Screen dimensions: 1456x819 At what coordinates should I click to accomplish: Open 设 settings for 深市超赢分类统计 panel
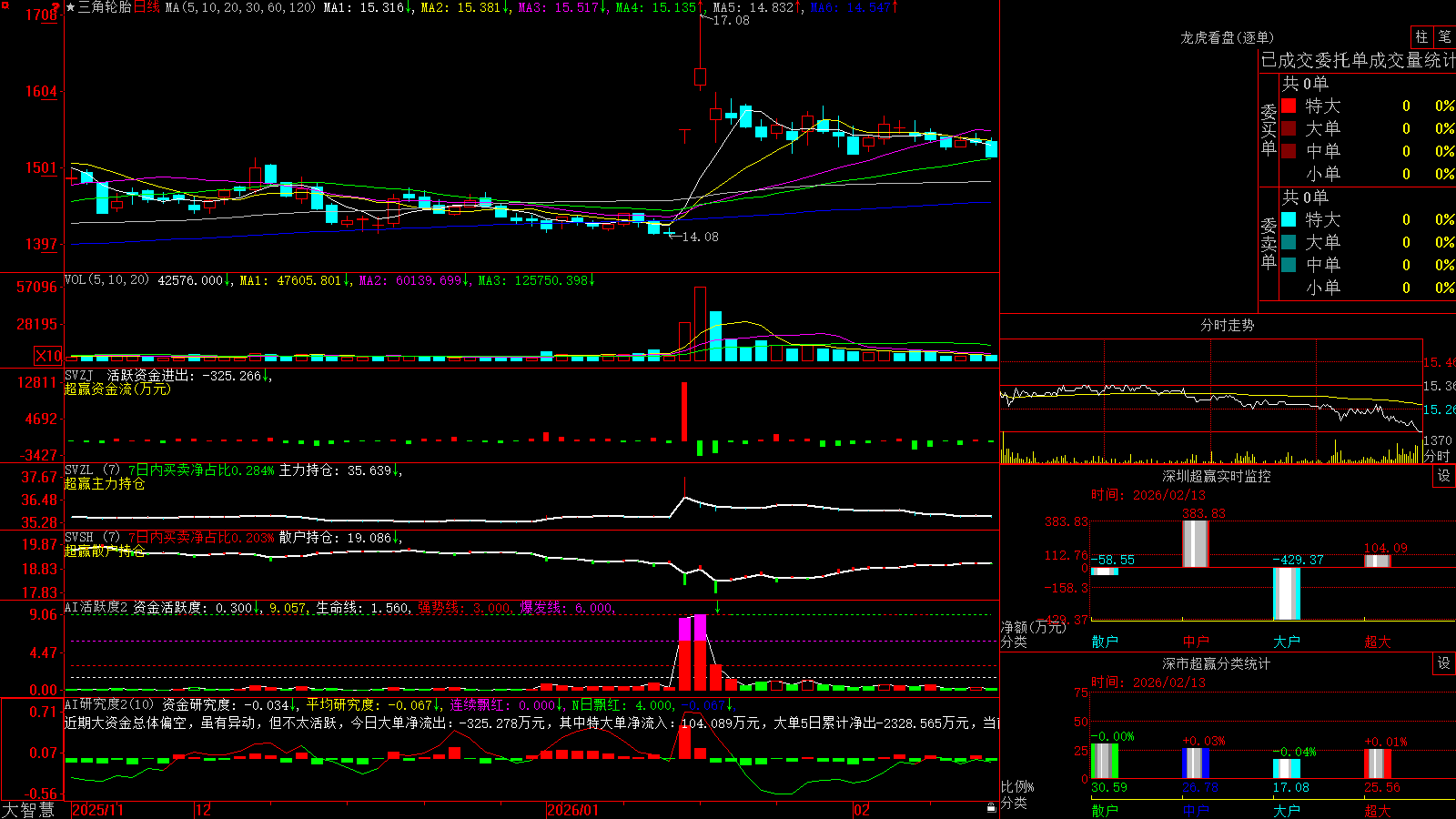pyautogui.click(x=1444, y=663)
